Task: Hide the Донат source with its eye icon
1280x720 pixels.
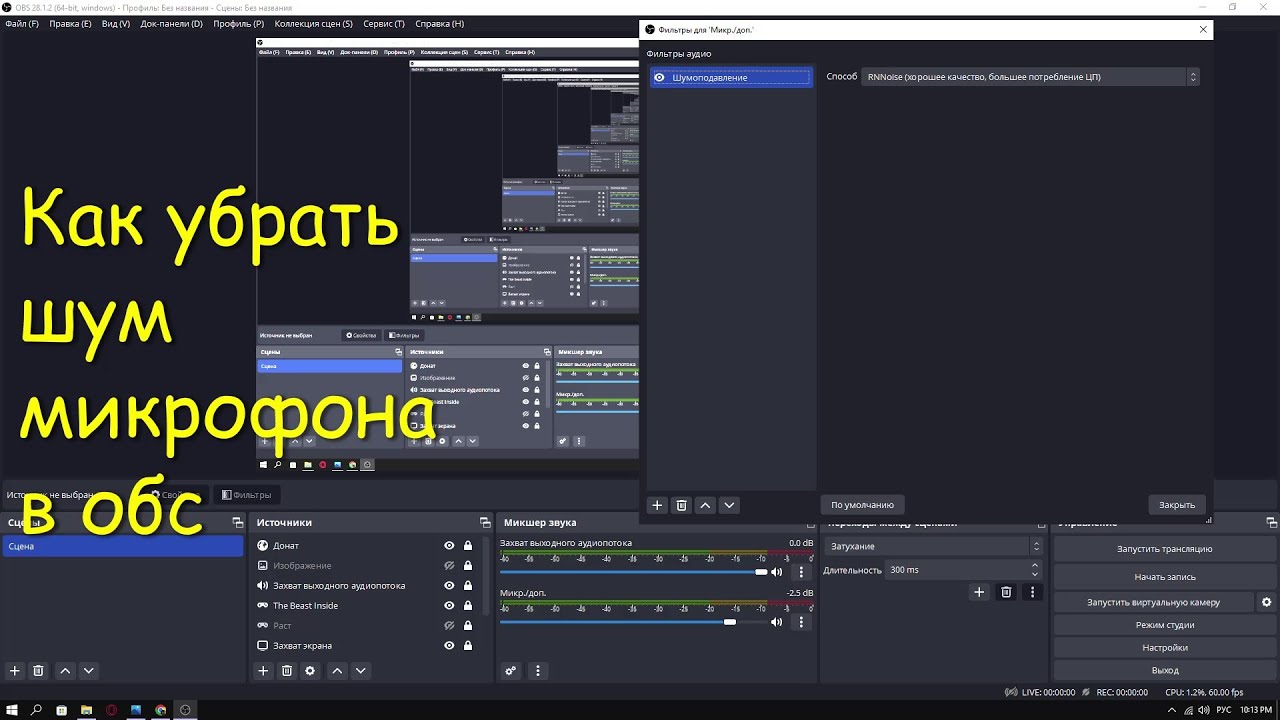Action: 449,545
